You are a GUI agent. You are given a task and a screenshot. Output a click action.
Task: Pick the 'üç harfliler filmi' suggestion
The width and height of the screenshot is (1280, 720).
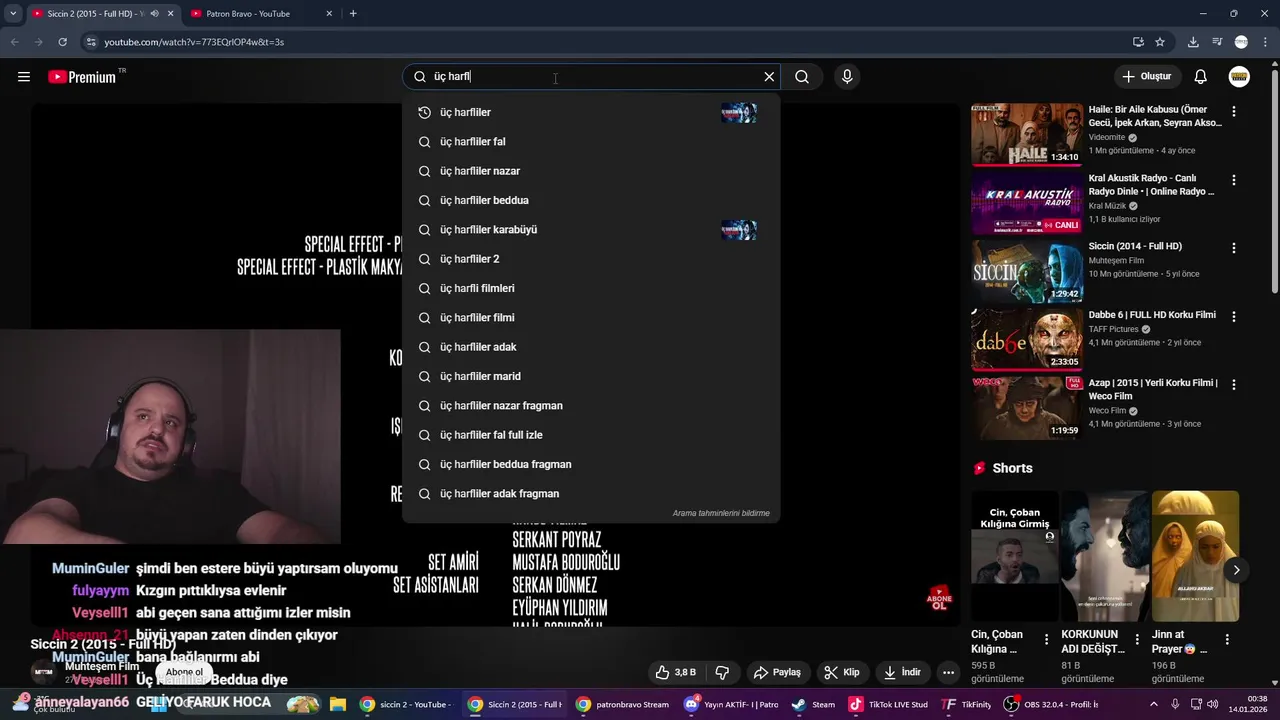point(591,318)
